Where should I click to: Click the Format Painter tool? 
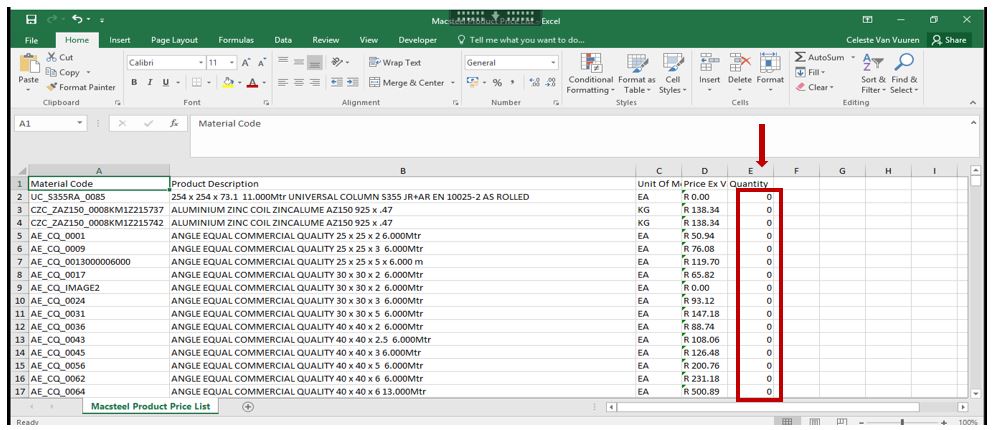pos(80,87)
